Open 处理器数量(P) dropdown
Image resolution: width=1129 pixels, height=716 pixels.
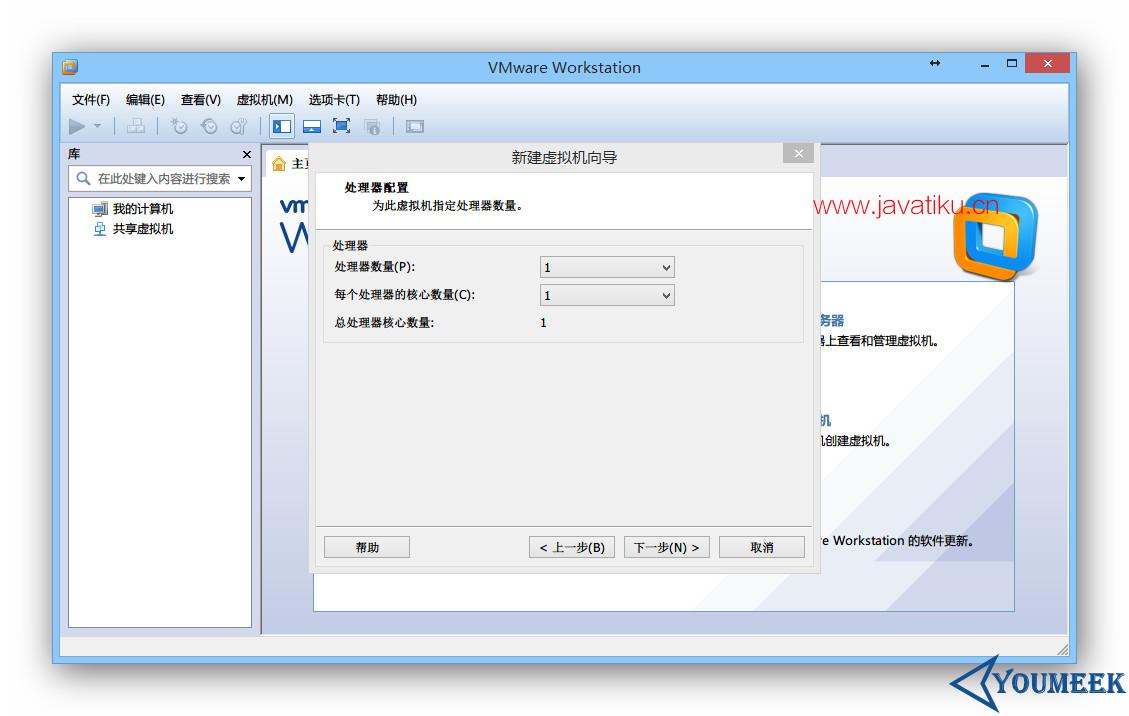(x=607, y=267)
